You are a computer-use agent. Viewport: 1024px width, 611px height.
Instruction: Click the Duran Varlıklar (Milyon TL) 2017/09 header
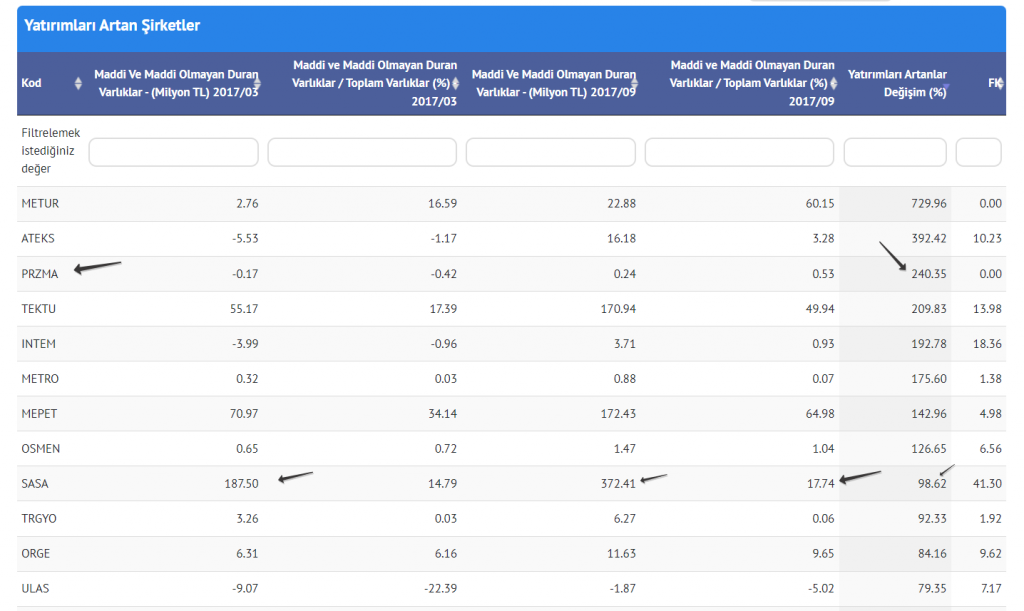(553, 83)
